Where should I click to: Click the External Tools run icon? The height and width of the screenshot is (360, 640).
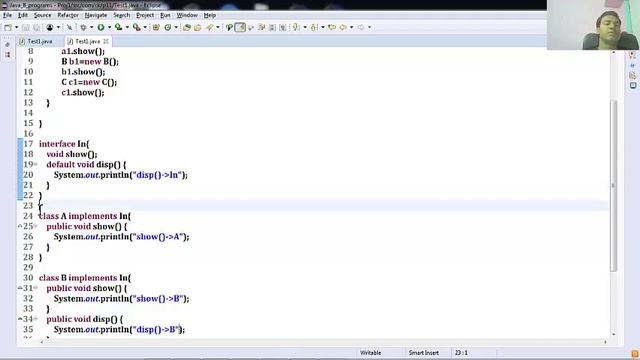pos(137,27)
